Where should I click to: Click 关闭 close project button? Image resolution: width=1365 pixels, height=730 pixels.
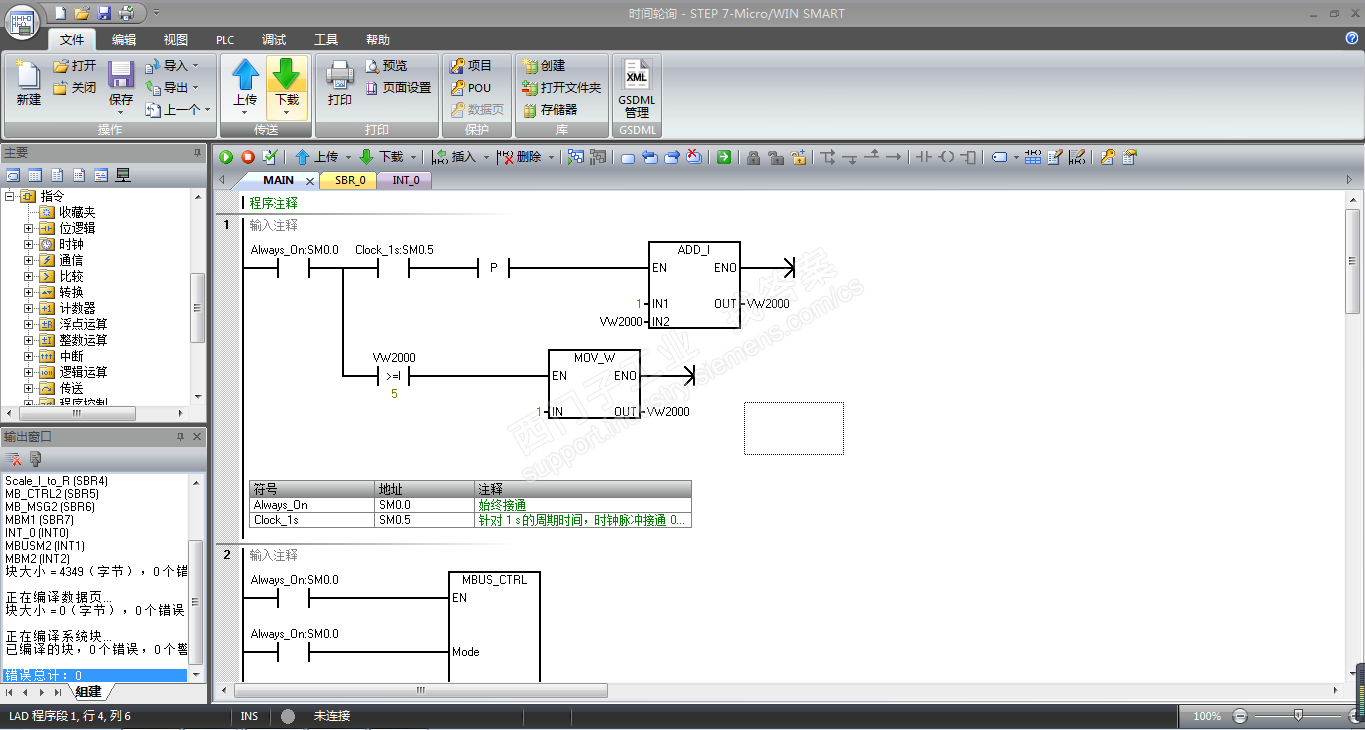74,88
